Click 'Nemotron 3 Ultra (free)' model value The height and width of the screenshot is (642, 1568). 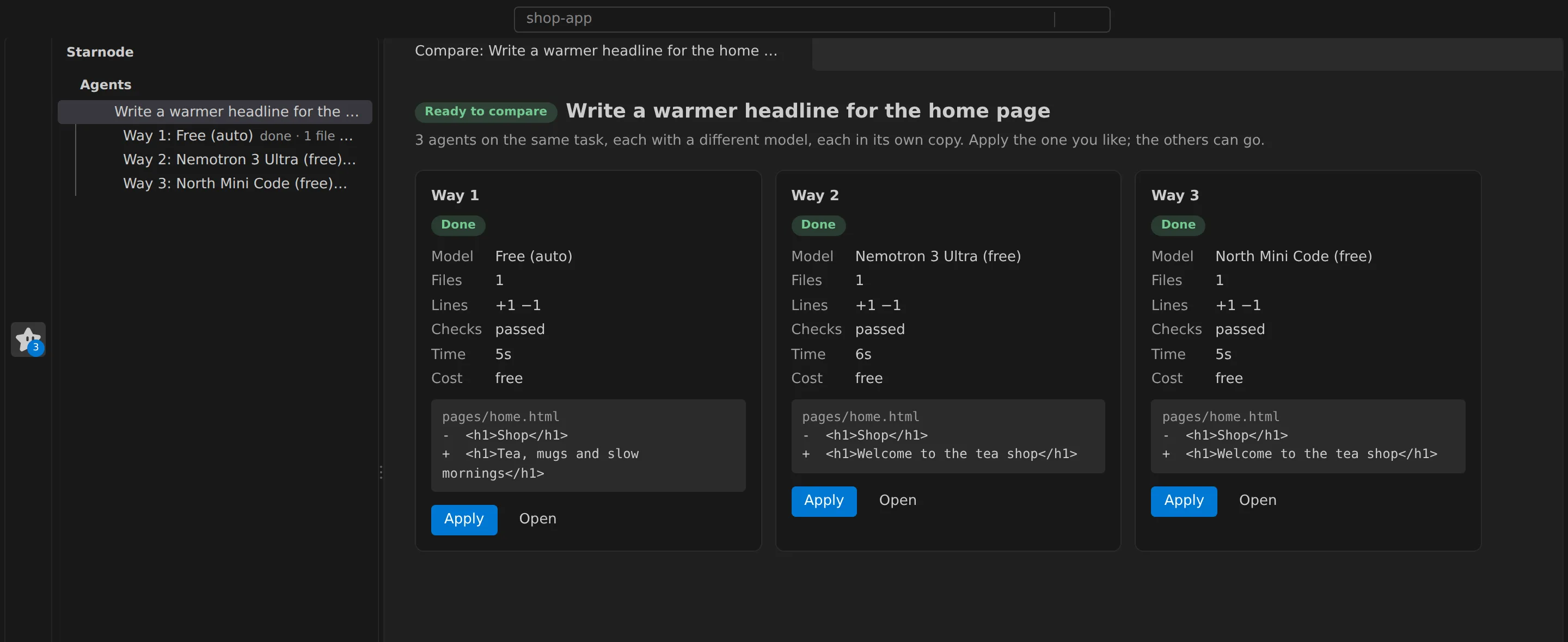coord(938,256)
